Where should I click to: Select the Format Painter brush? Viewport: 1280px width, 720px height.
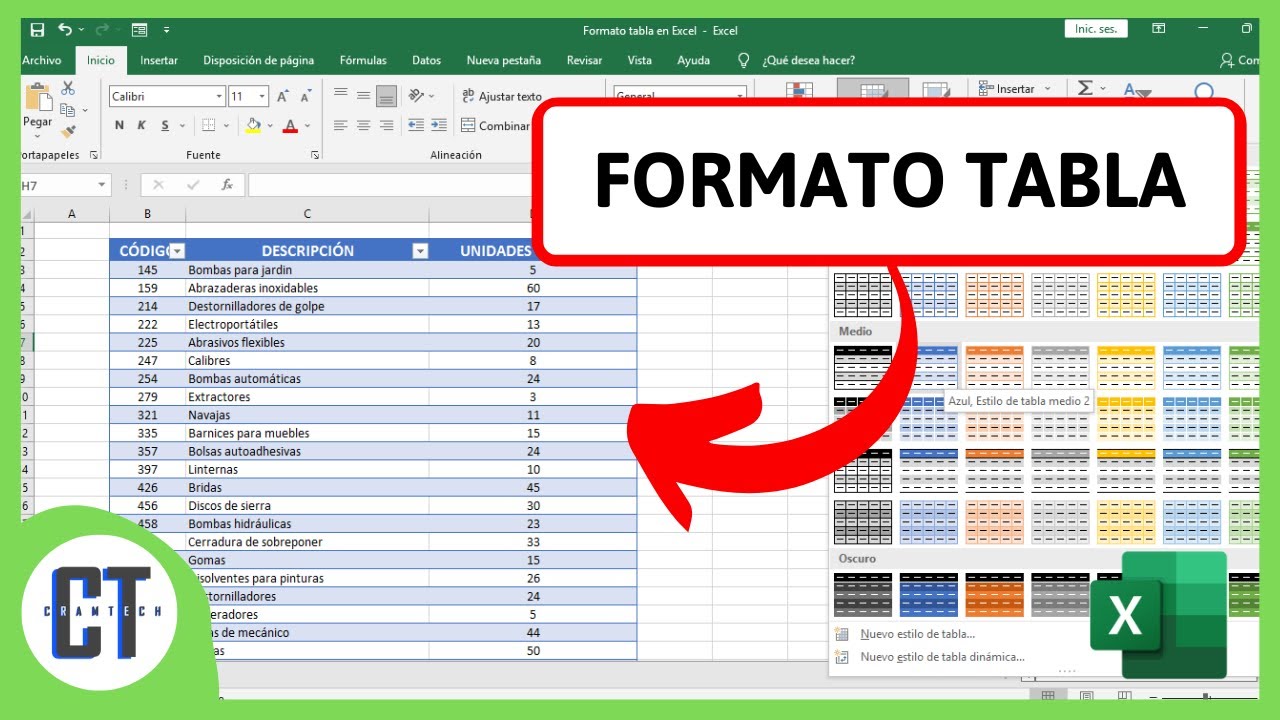68,131
